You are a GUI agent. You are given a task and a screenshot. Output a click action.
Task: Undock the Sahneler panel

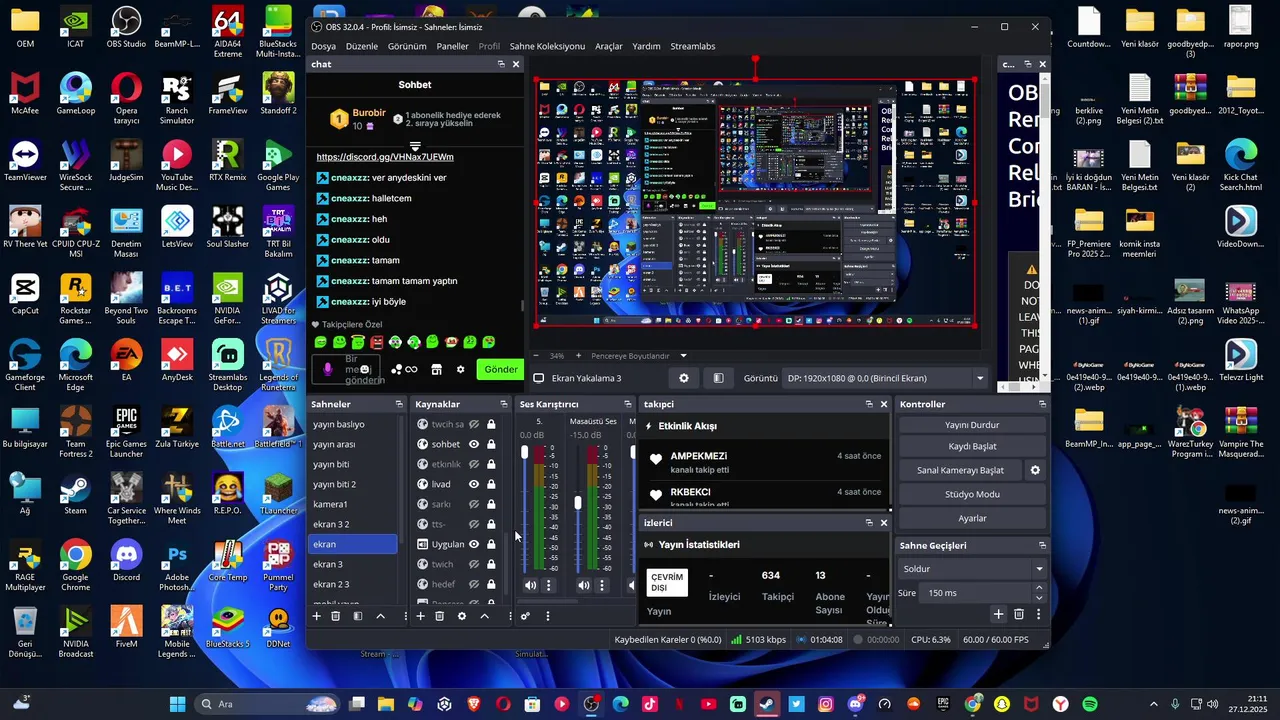398,404
